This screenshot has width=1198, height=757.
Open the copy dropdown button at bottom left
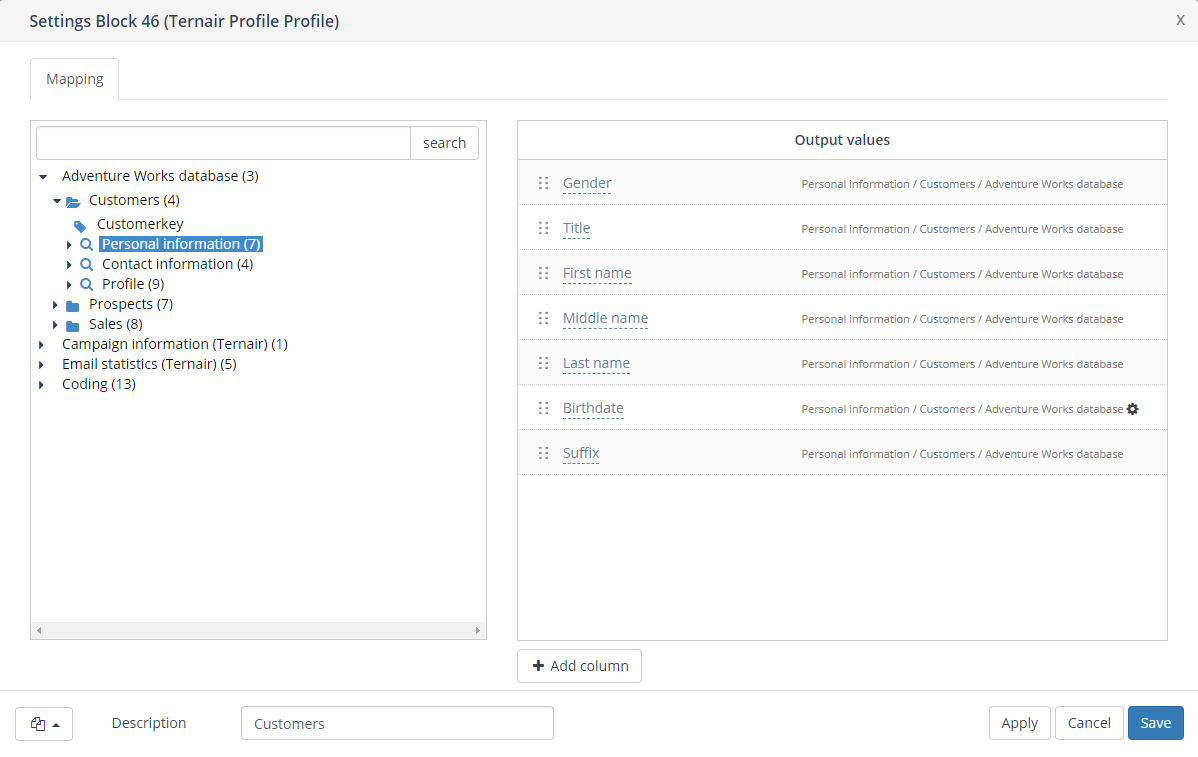44,724
